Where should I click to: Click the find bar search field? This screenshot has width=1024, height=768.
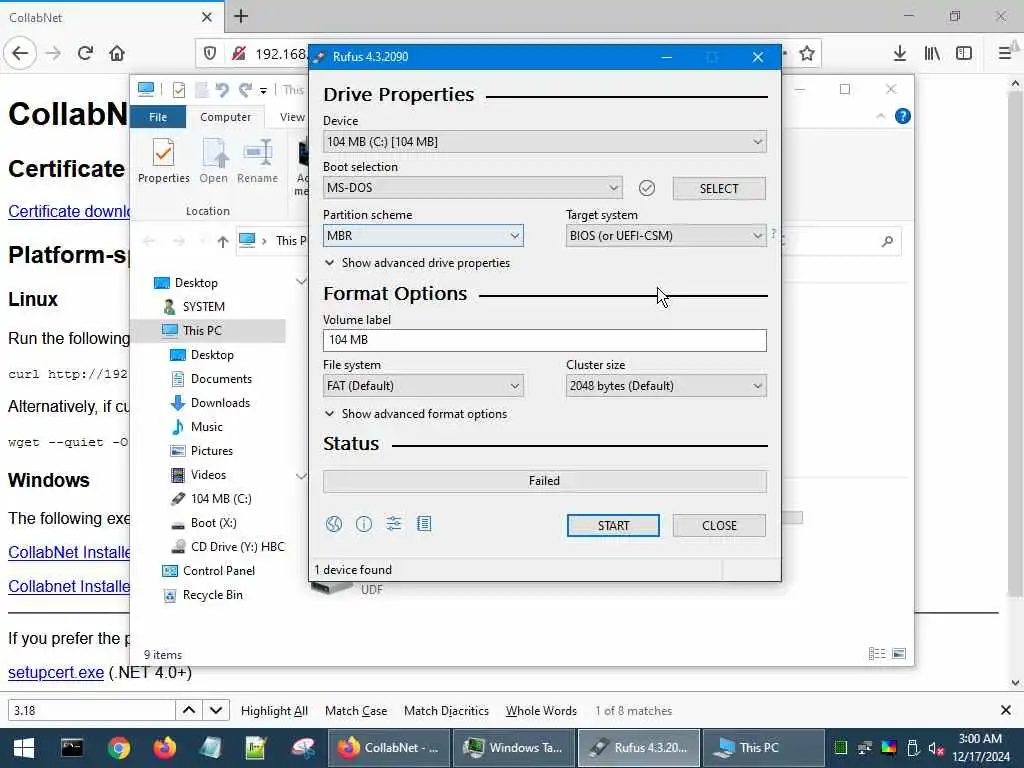pos(91,711)
